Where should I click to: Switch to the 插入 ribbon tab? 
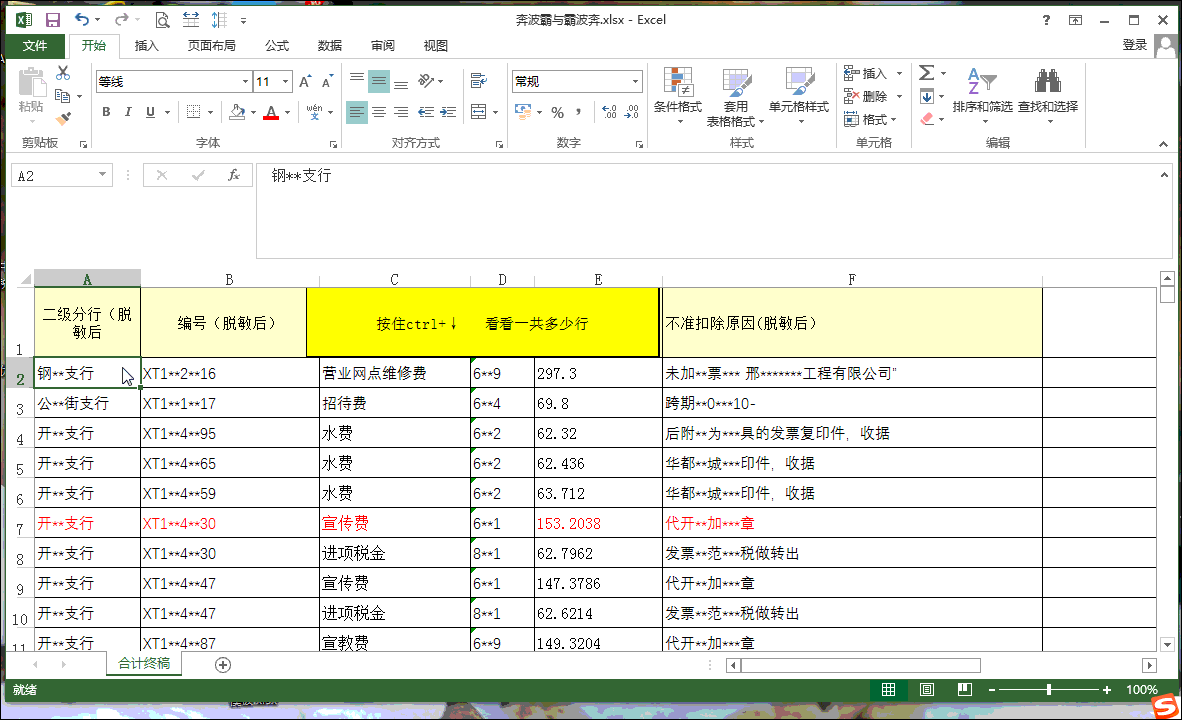[x=146, y=45]
